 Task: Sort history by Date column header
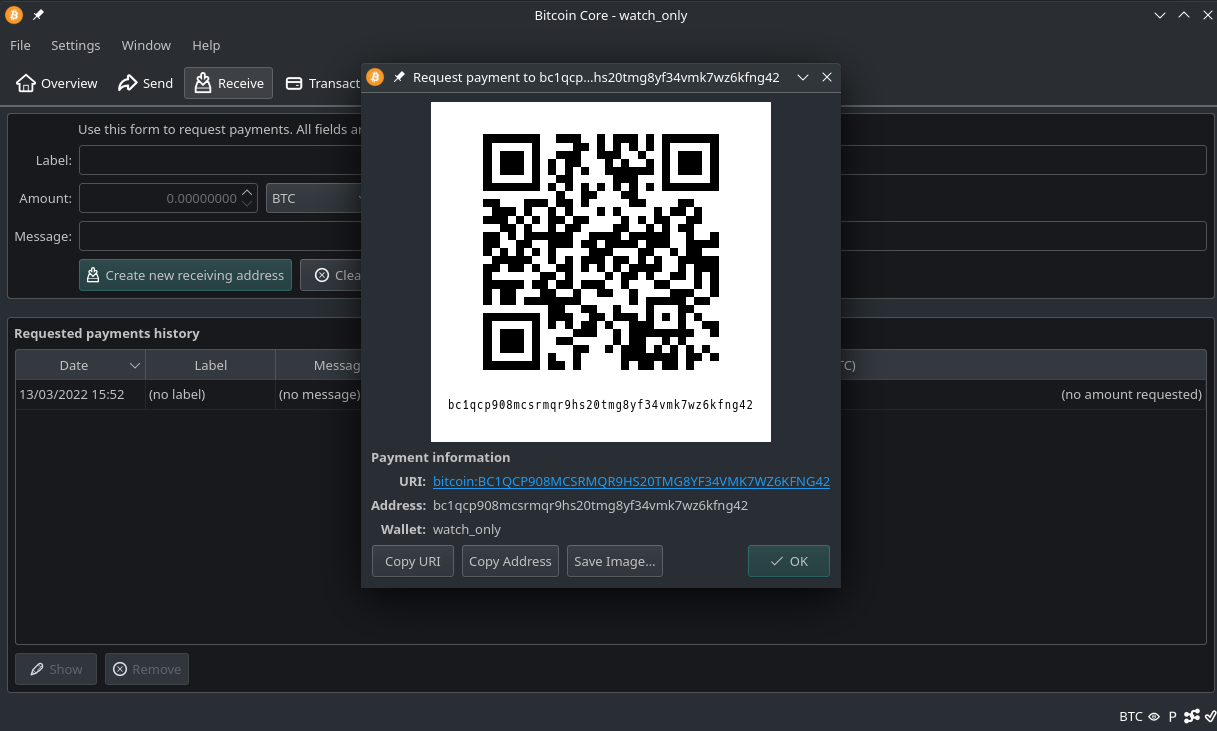tap(80, 365)
